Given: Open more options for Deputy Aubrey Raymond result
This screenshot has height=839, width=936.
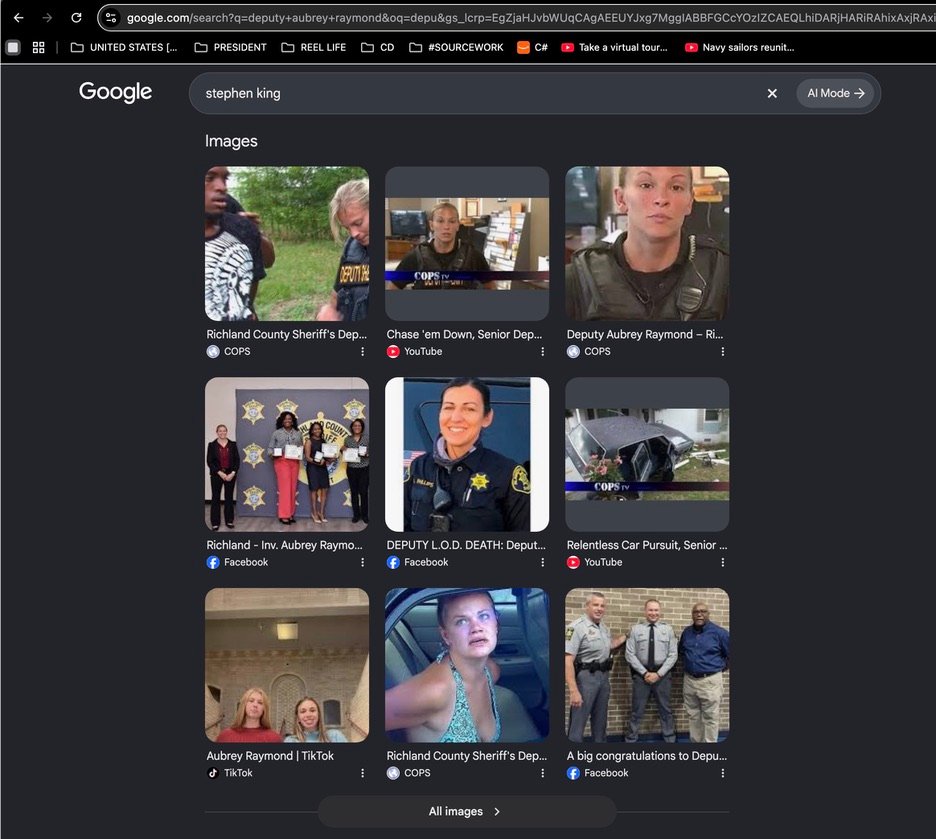Looking at the screenshot, I should coord(722,351).
